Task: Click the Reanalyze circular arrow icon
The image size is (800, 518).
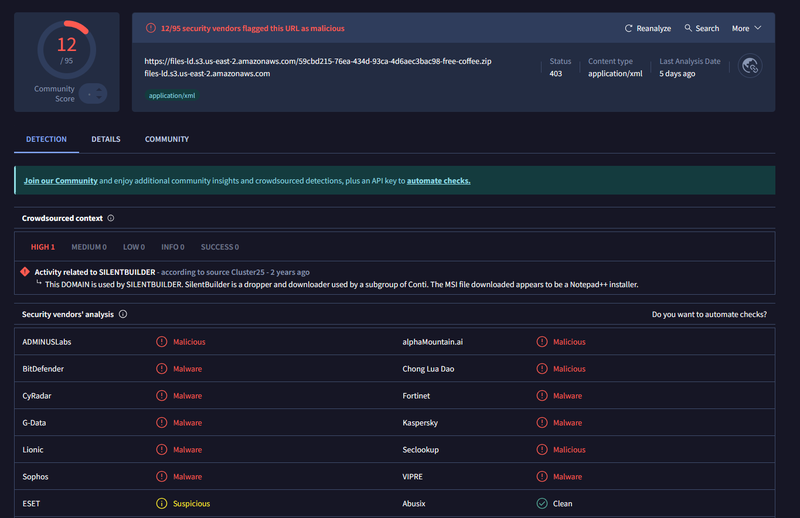Action: [x=629, y=29]
